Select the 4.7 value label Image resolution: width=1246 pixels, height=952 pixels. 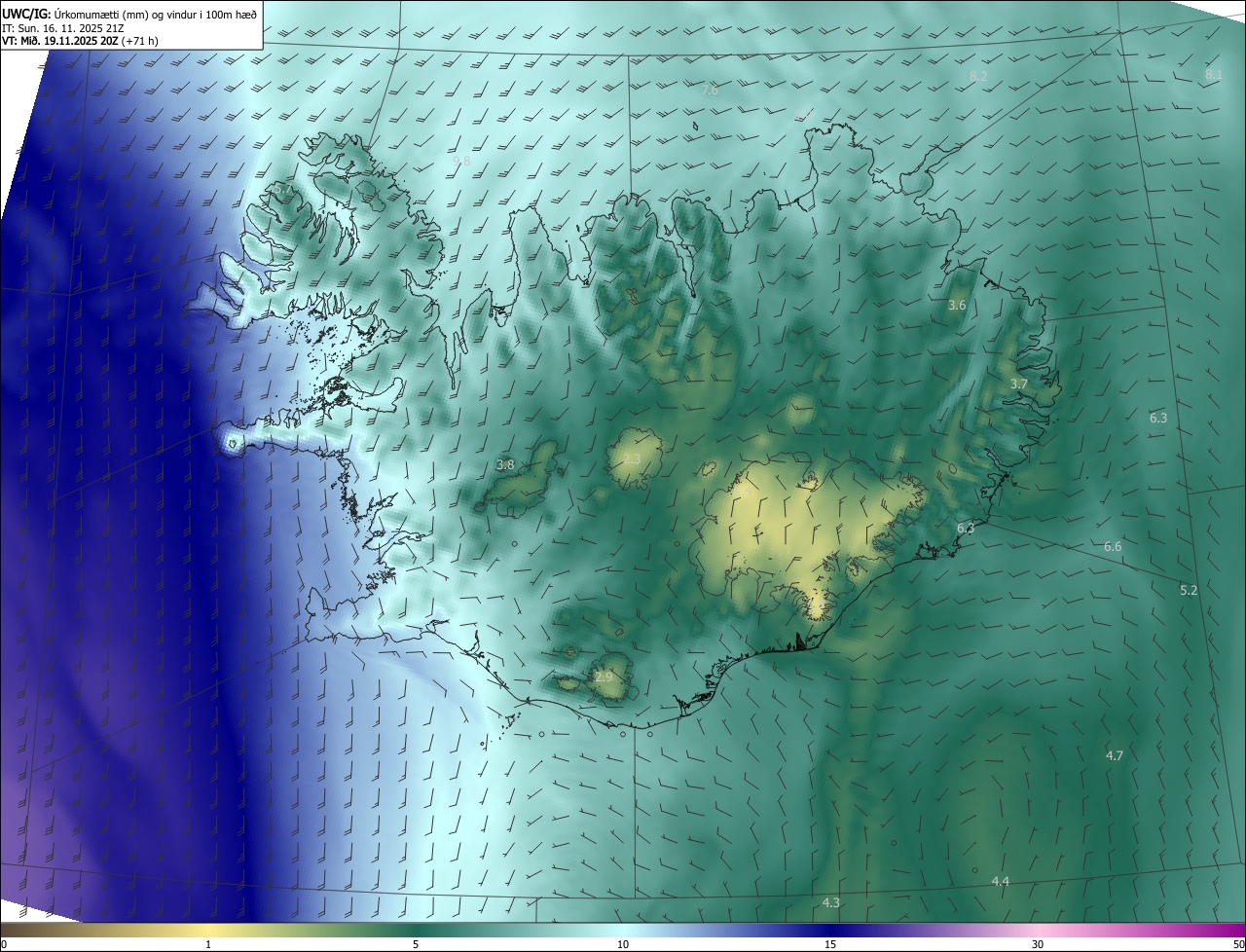pos(1115,756)
